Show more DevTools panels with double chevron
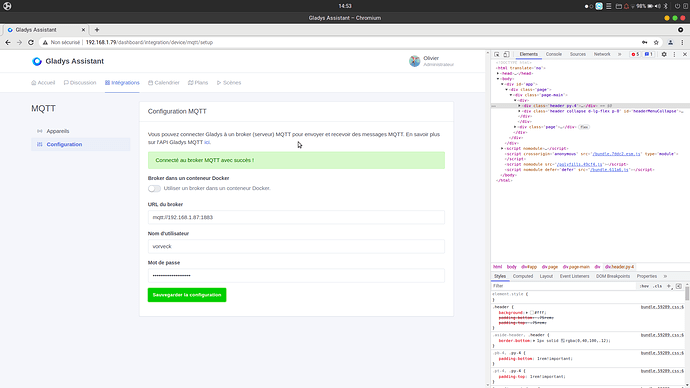The image size is (690, 388). pyautogui.click(x=620, y=54)
